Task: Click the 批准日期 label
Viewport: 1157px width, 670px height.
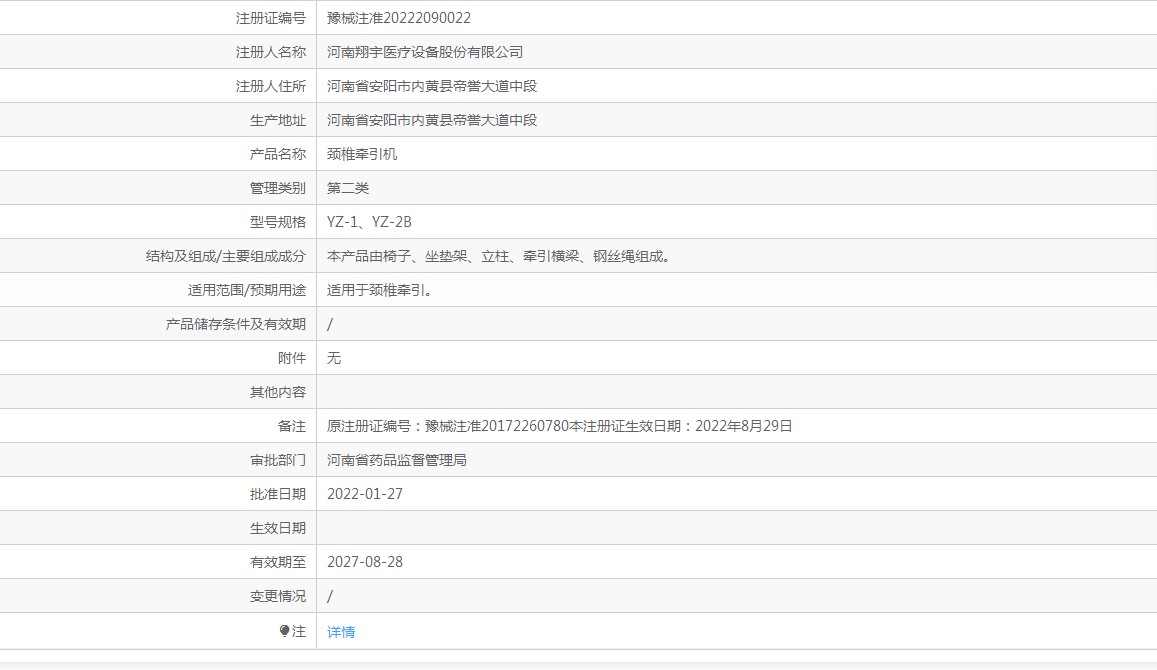Action: coord(277,494)
